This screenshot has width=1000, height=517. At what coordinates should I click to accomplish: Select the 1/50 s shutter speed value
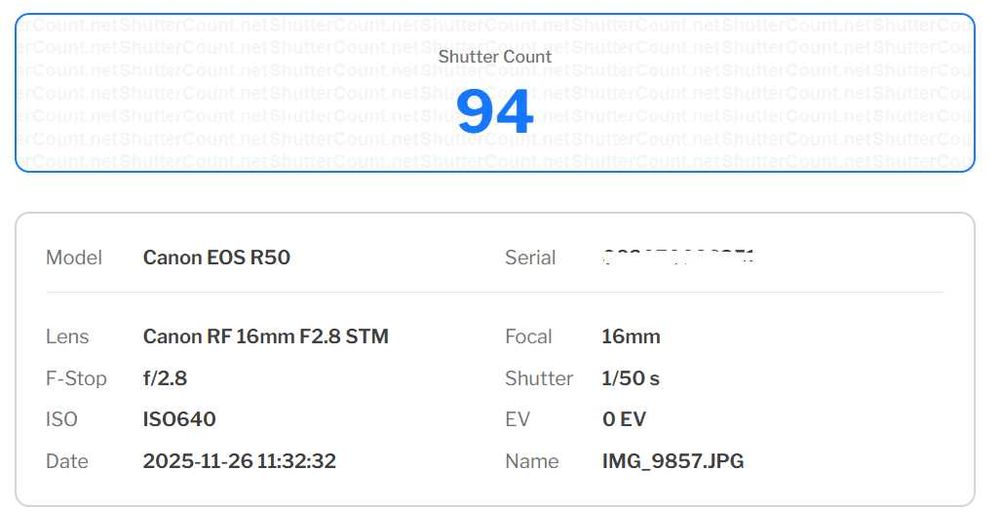[631, 379]
